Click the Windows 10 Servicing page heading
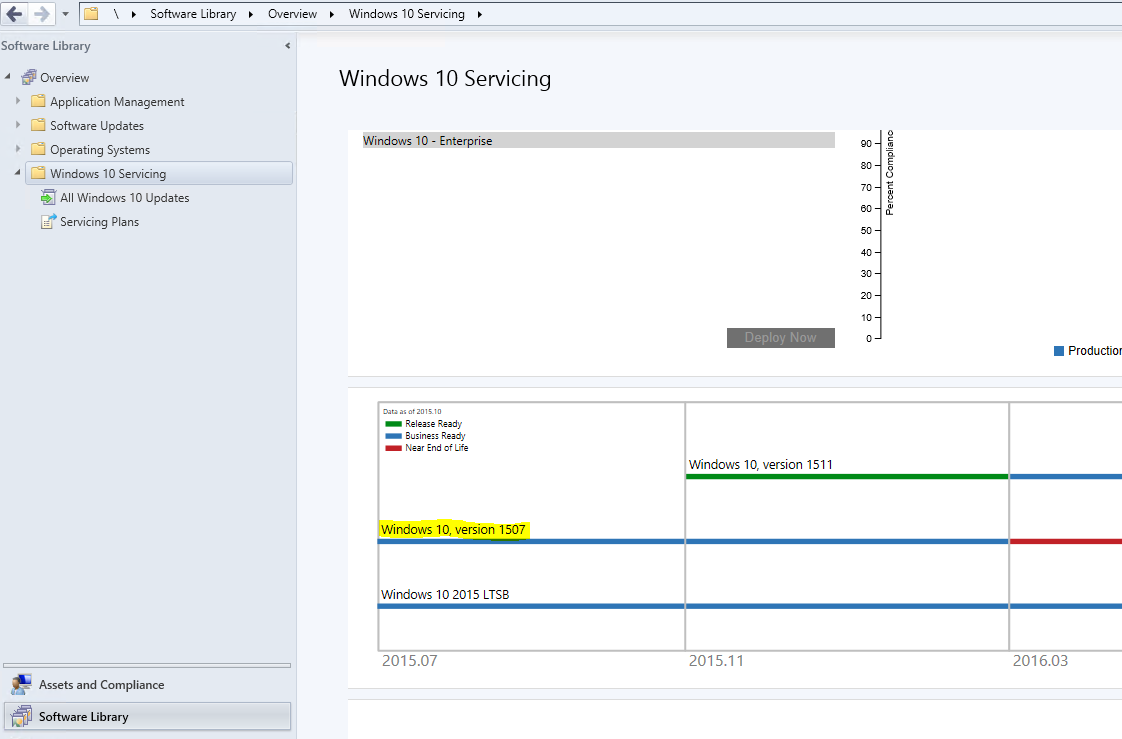This screenshot has width=1122, height=739. point(445,79)
